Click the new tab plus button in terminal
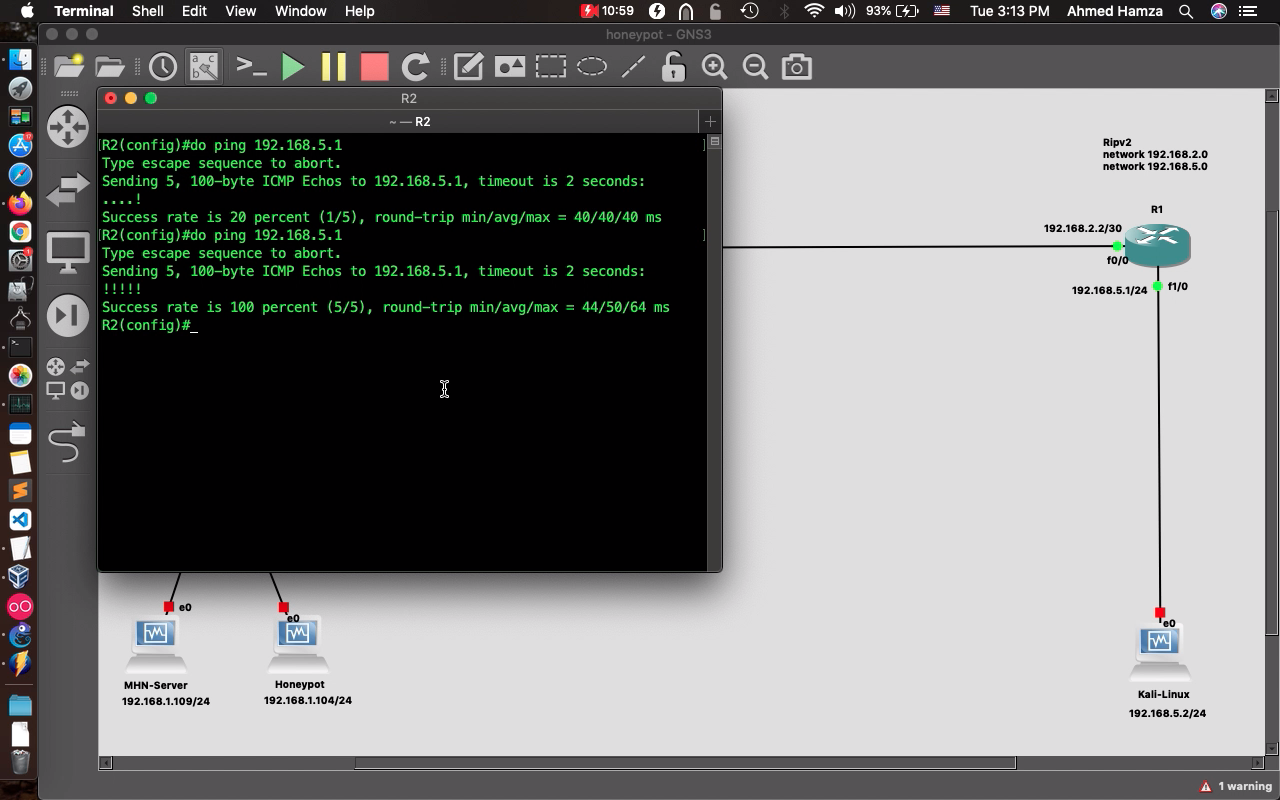The height and width of the screenshot is (800, 1280). pyautogui.click(x=710, y=121)
